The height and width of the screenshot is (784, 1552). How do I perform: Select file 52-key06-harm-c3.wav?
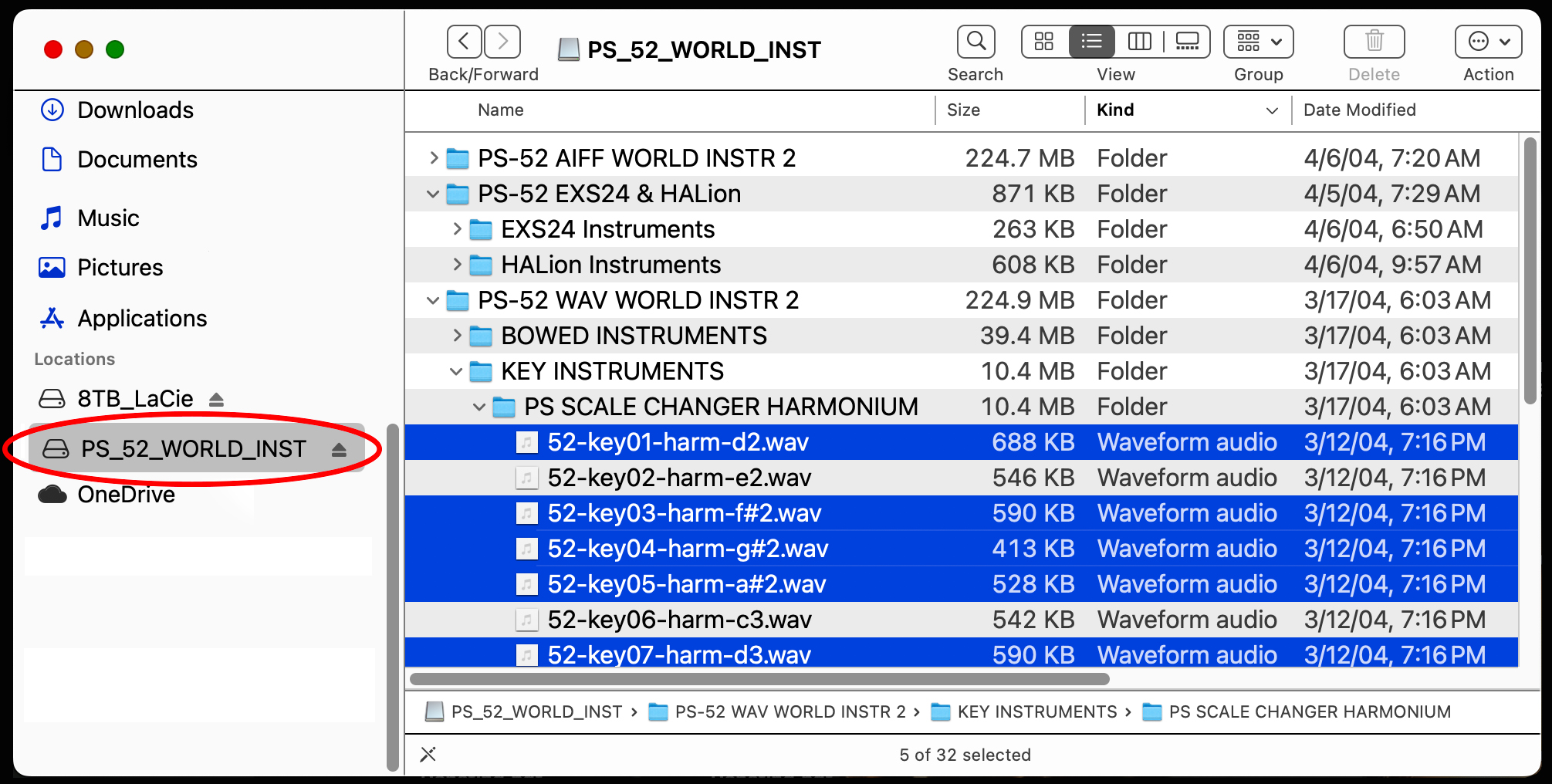pyautogui.click(x=962, y=620)
